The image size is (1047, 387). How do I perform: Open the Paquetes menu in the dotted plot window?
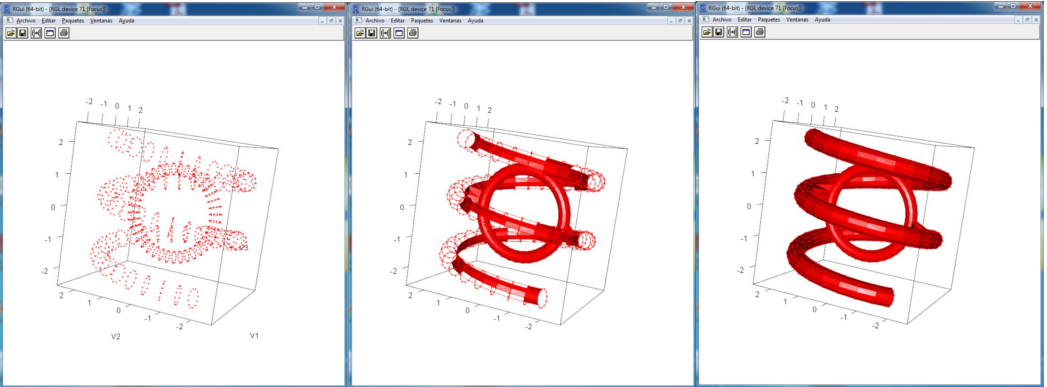pos(72,21)
